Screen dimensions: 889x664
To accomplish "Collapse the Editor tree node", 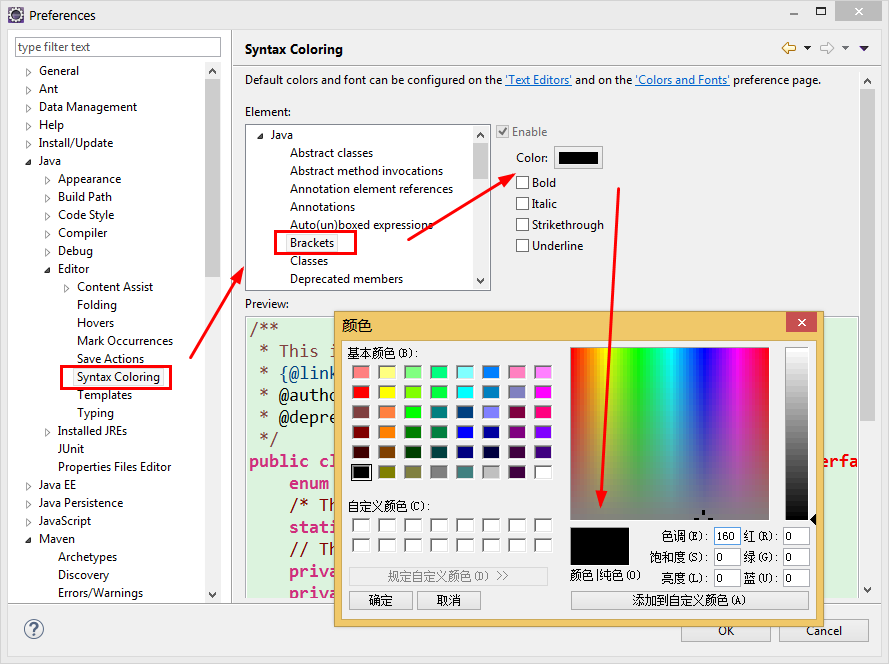I will tap(48, 270).
